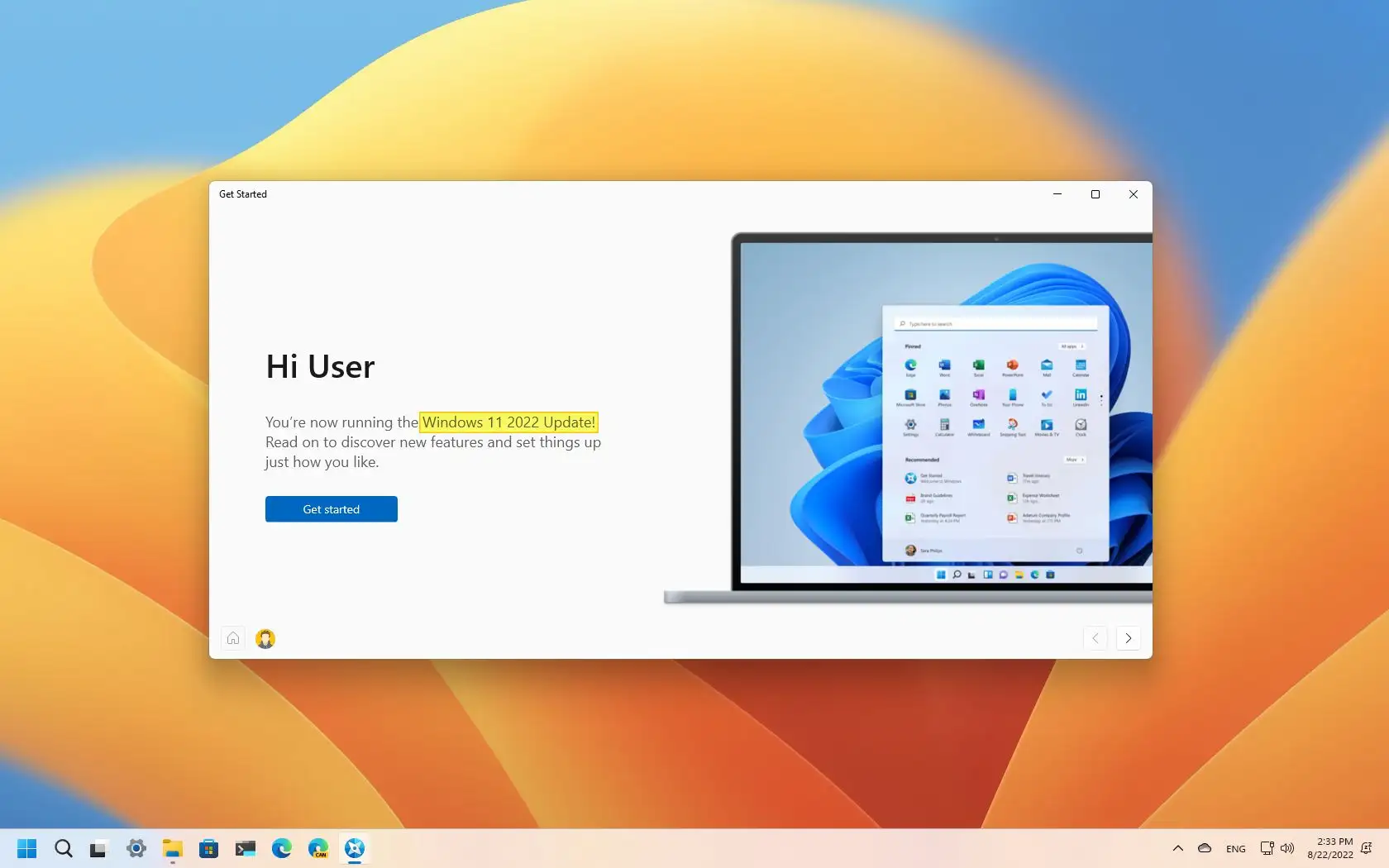Click the user avatar icon
1389x868 pixels.
pos(265,638)
